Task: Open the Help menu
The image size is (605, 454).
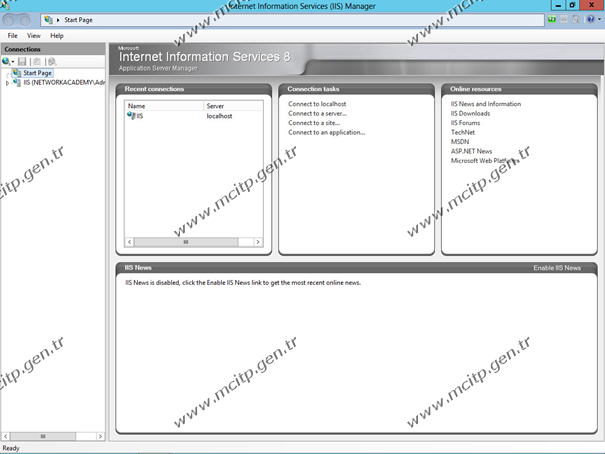Action: click(x=57, y=35)
